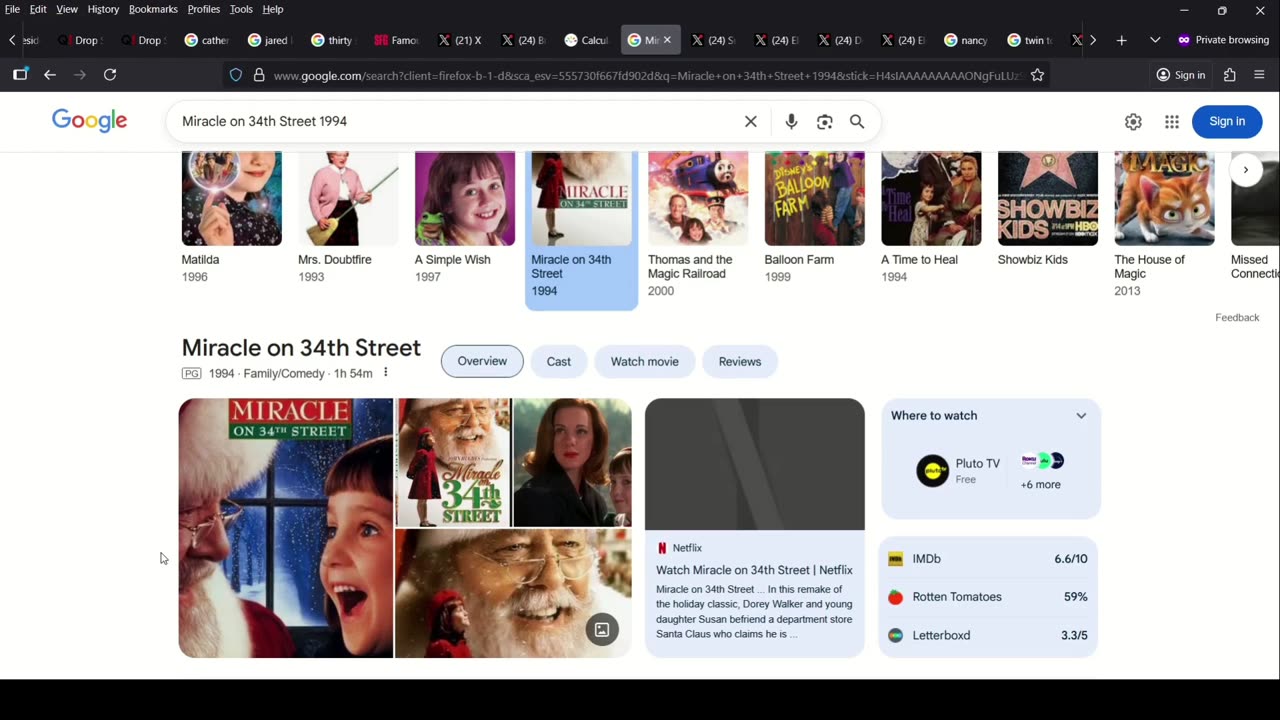Click the Feedback link
Viewport: 1280px width, 720px height.
coord(1237,318)
